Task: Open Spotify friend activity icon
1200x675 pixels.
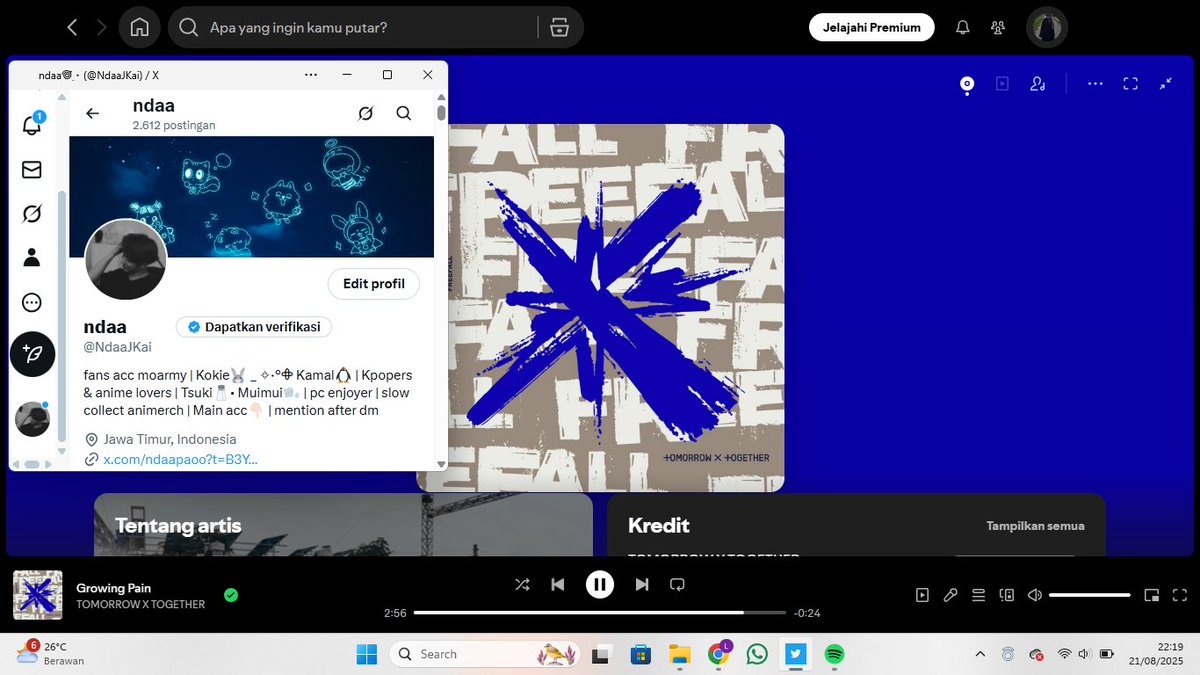Action: pos(998,28)
